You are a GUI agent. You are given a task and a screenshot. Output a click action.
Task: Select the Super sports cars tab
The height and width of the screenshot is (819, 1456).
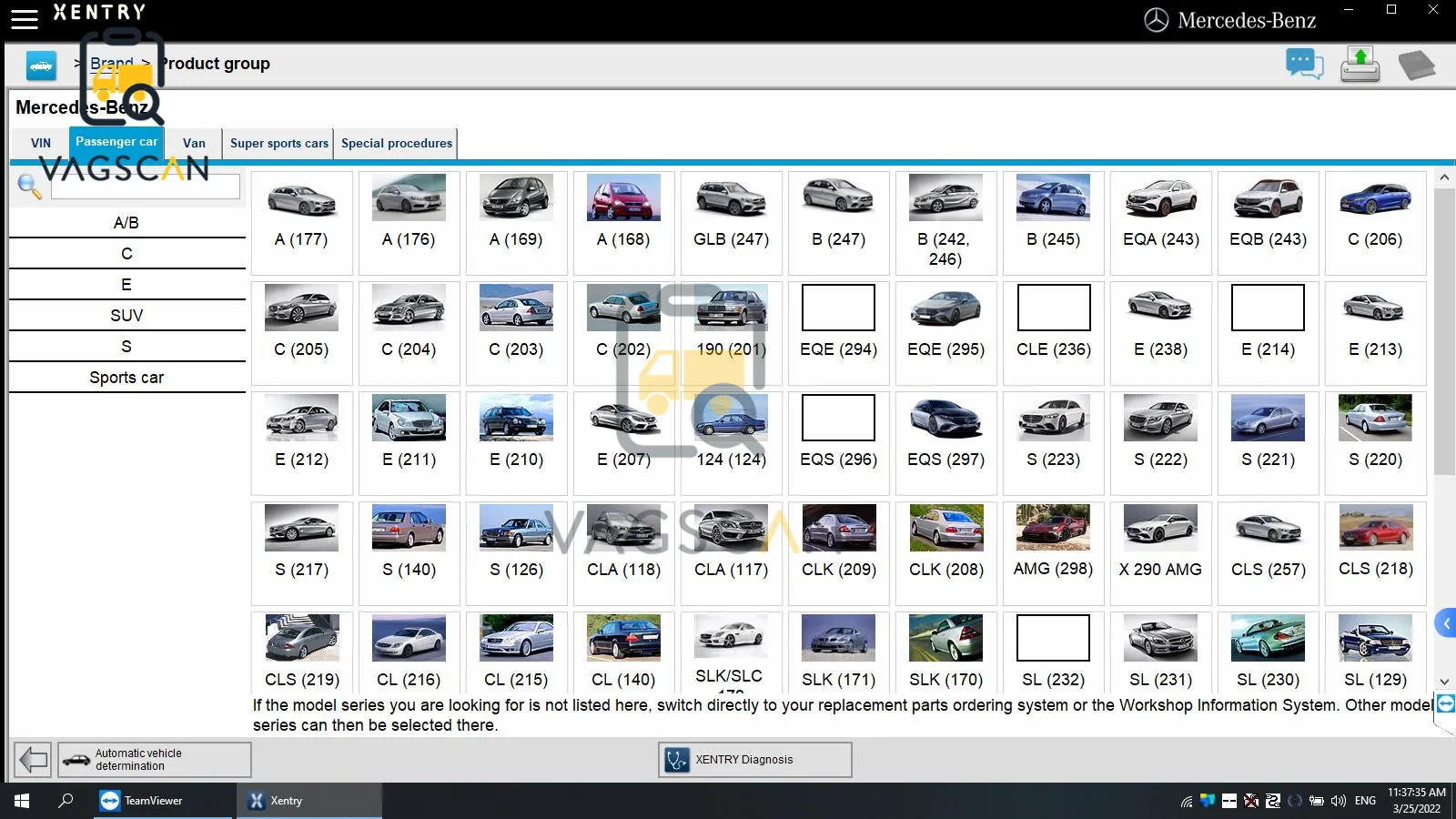tap(278, 144)
